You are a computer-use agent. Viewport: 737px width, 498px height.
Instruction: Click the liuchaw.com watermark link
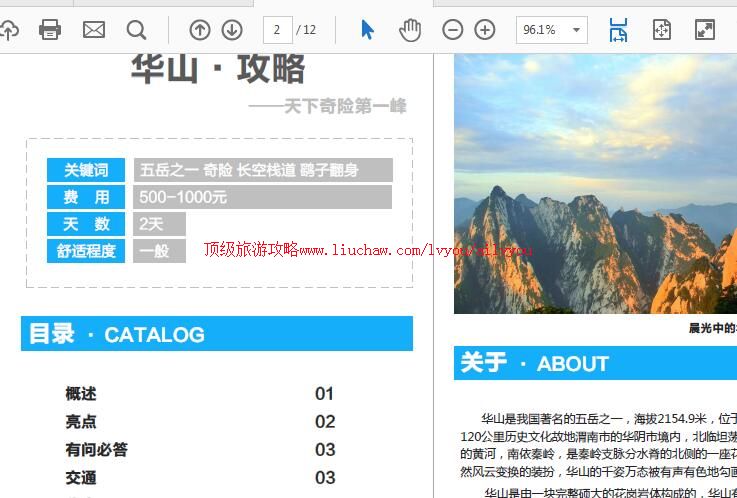click(x=368, y=249)
